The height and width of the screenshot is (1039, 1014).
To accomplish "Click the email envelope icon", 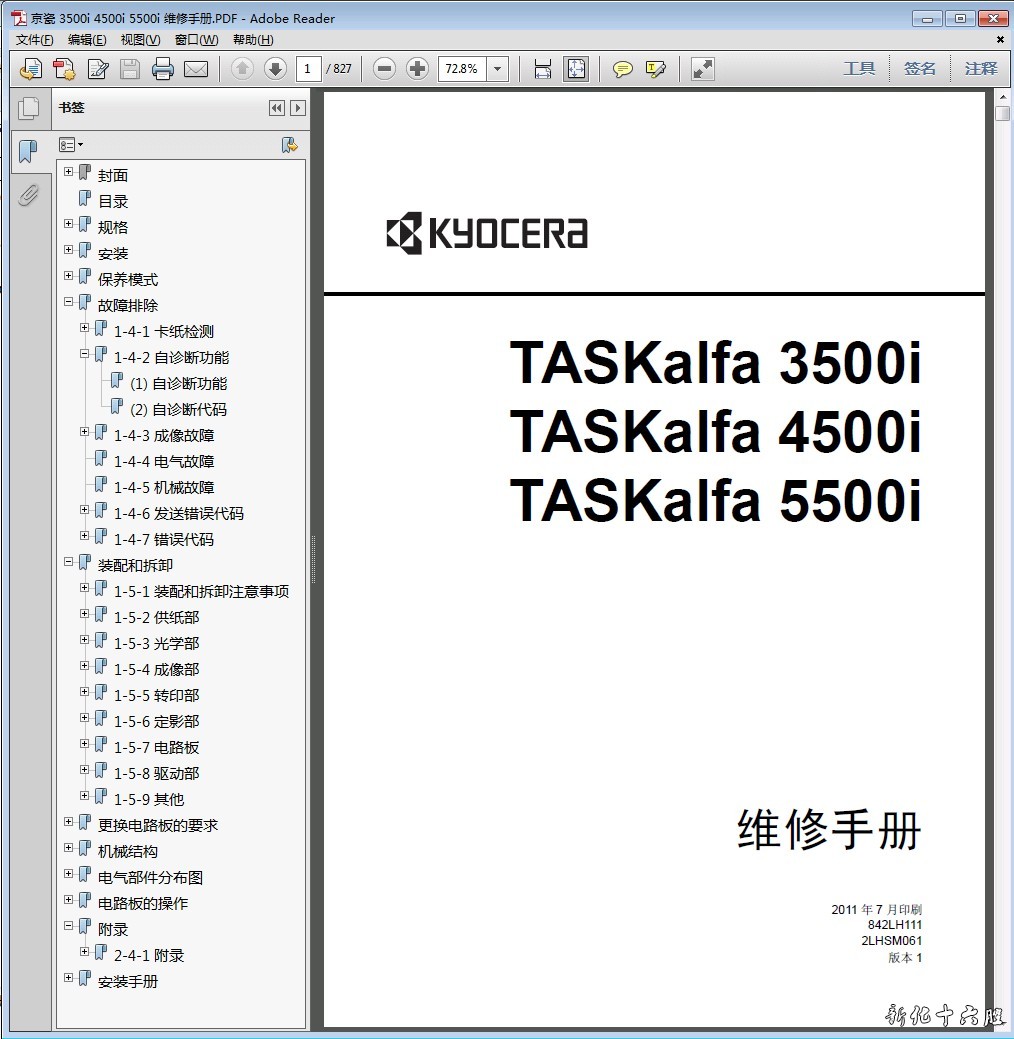I will pyautogui.click(x=195, y=69).
